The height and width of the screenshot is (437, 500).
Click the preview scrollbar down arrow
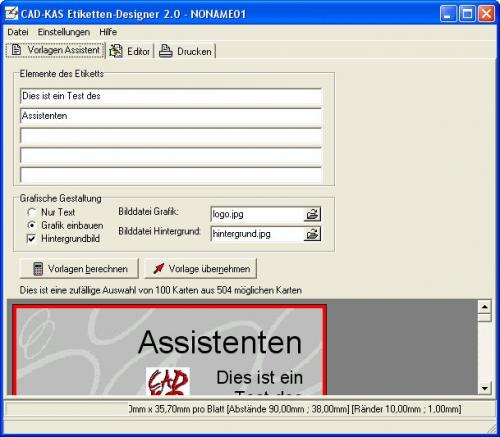coord(485,388)
